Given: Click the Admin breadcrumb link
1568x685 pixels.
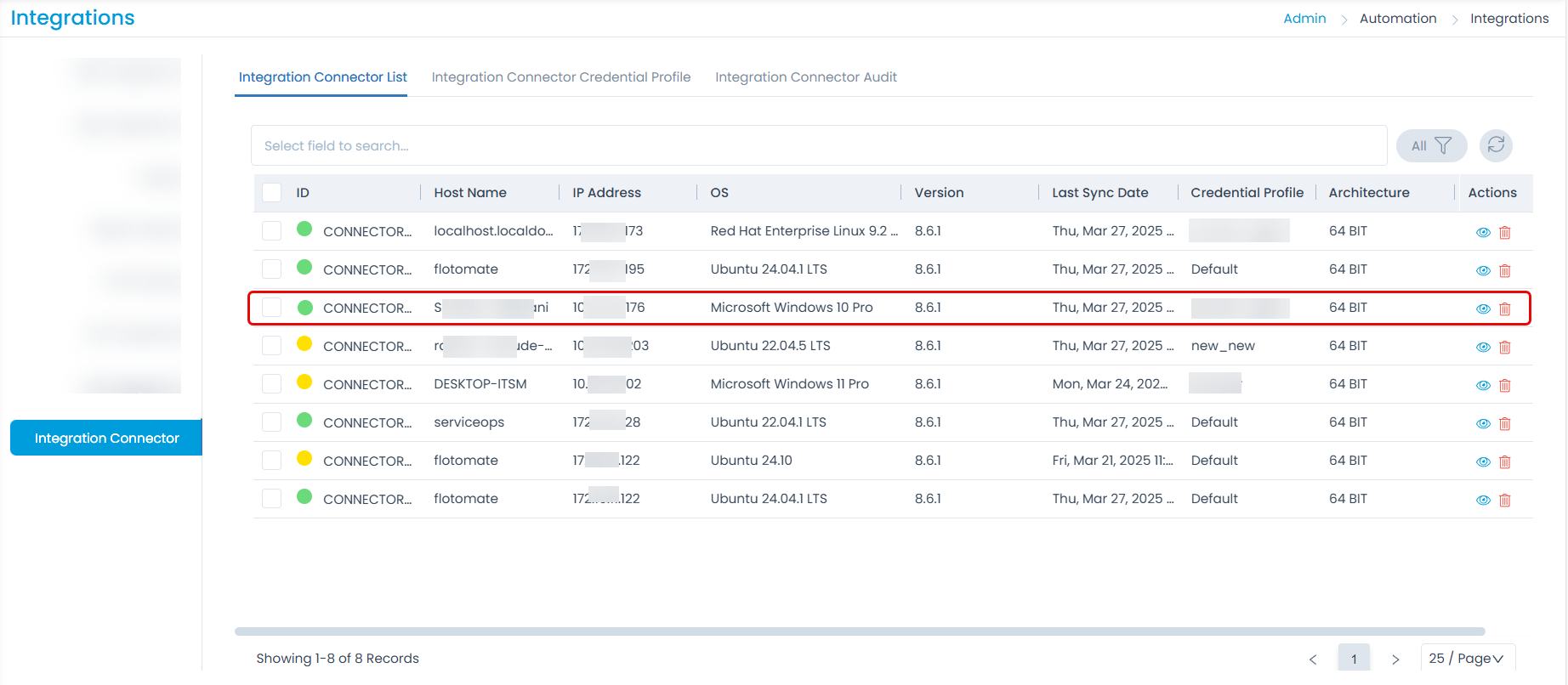Looking at the screenshot, I should 1304,19.
